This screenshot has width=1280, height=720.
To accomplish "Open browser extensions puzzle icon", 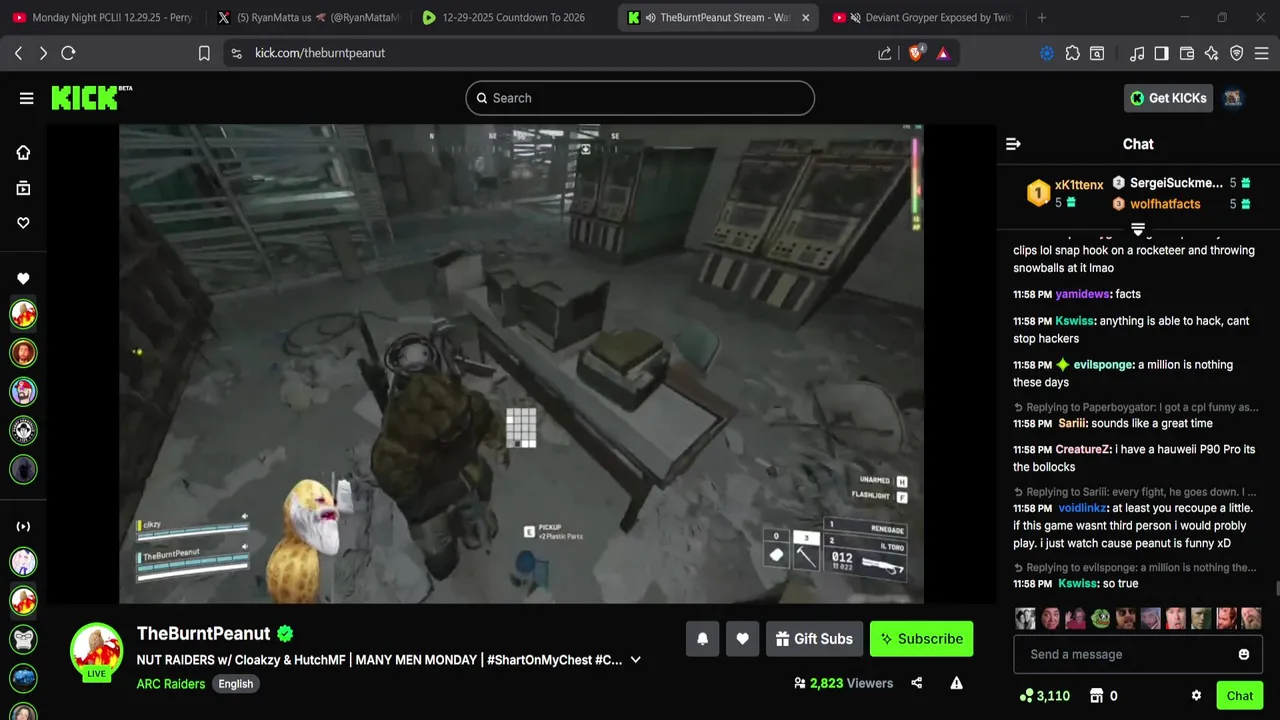I will (1072, 53).
